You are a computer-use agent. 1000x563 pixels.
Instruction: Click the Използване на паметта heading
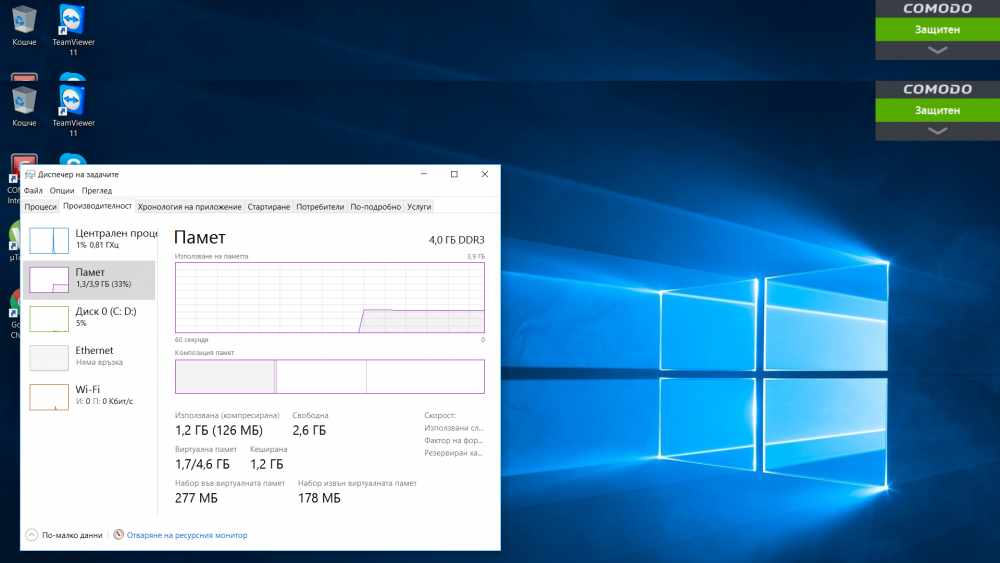pos(212,256)
